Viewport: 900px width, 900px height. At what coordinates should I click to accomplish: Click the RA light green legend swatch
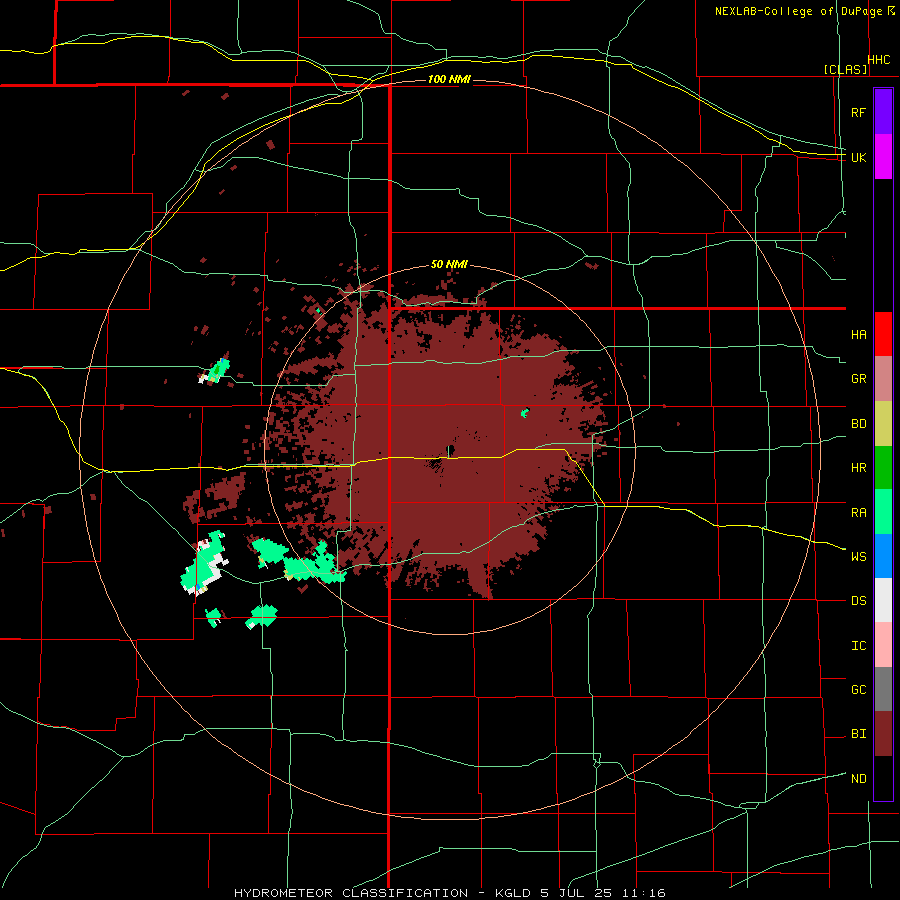tap(883, 512)
